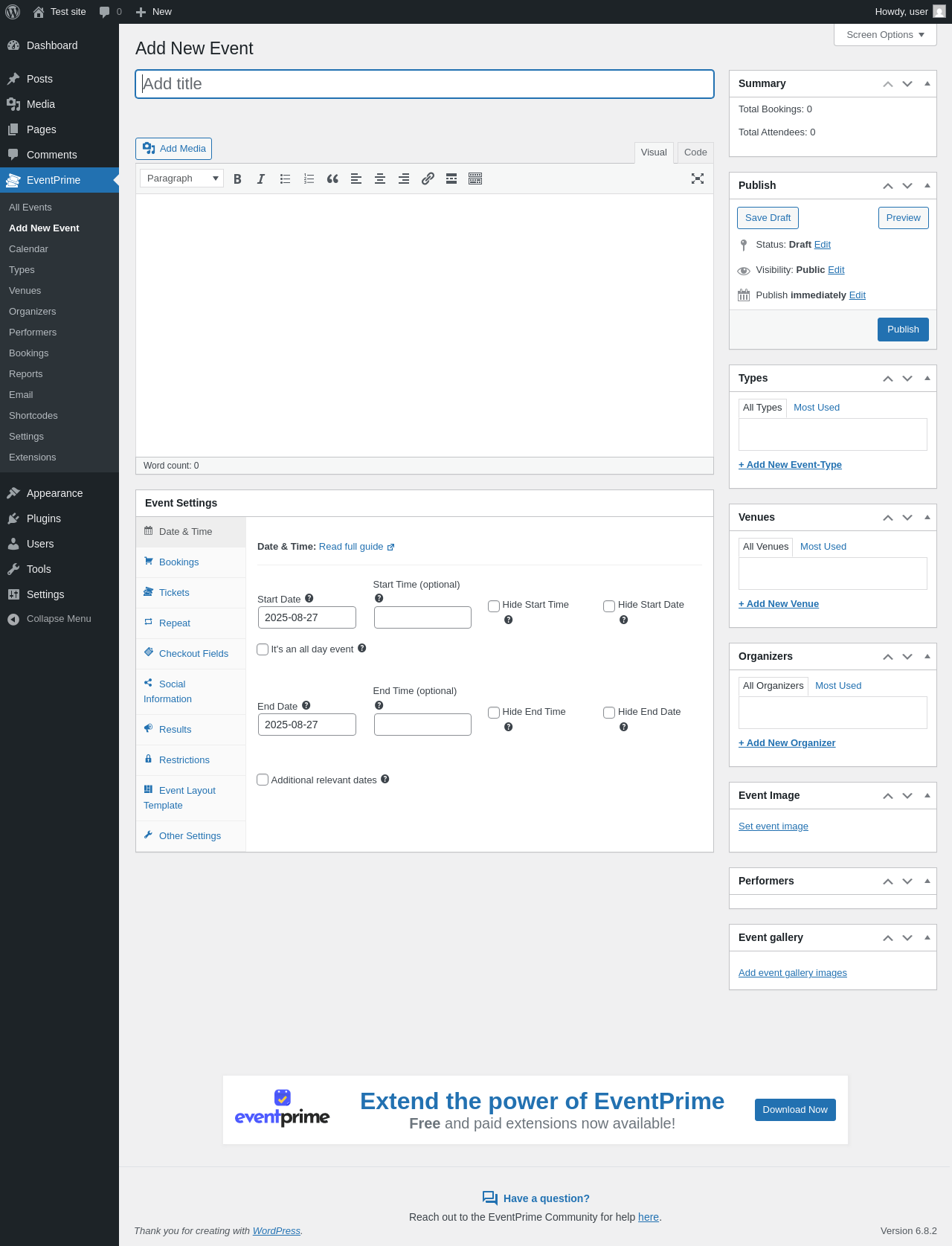Image resolution: width=952 pixels, height=1246 pixels.
Task: Click the Download Now button
Action: click(795, 1110)
